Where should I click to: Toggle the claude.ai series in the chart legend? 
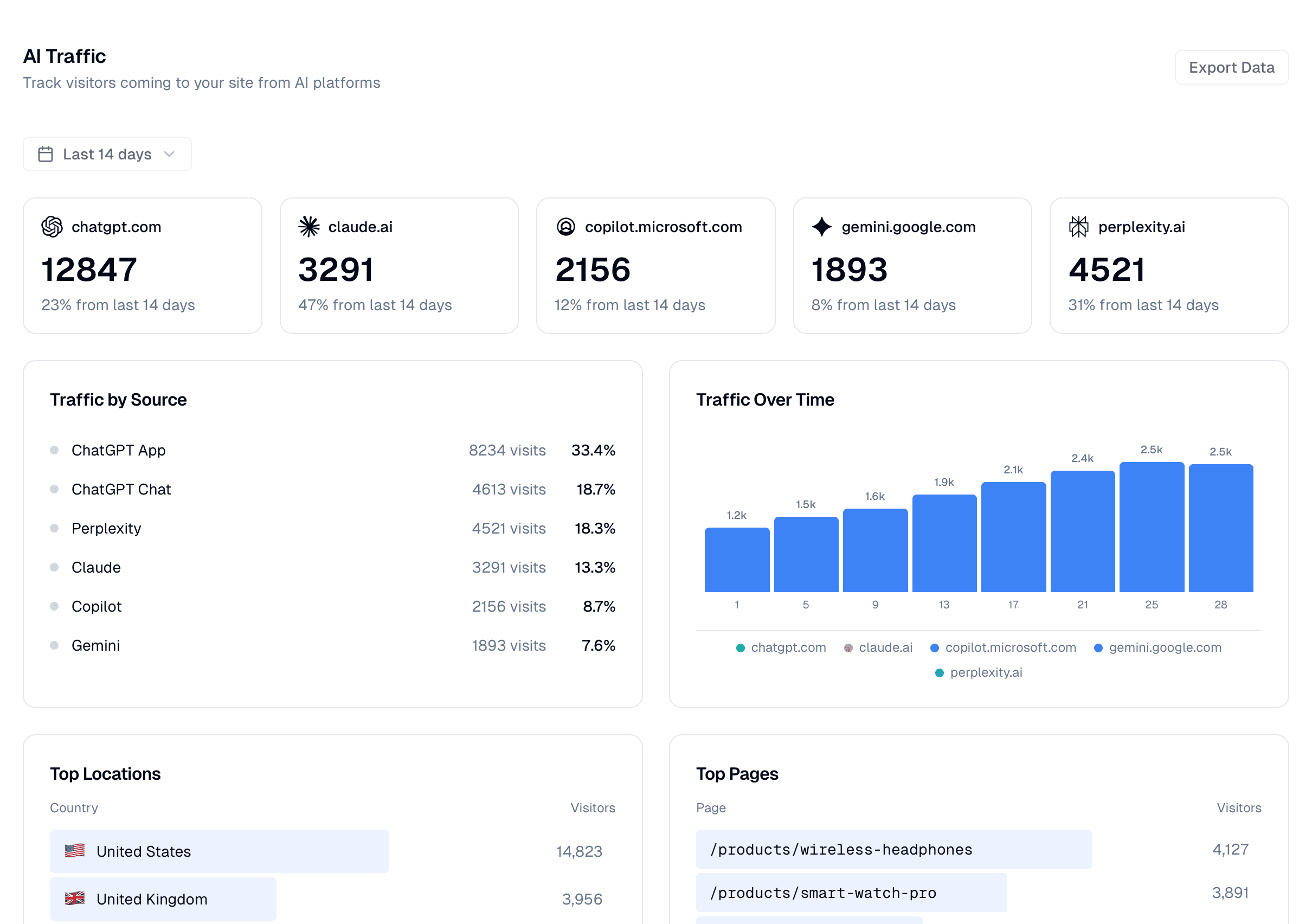885,647
